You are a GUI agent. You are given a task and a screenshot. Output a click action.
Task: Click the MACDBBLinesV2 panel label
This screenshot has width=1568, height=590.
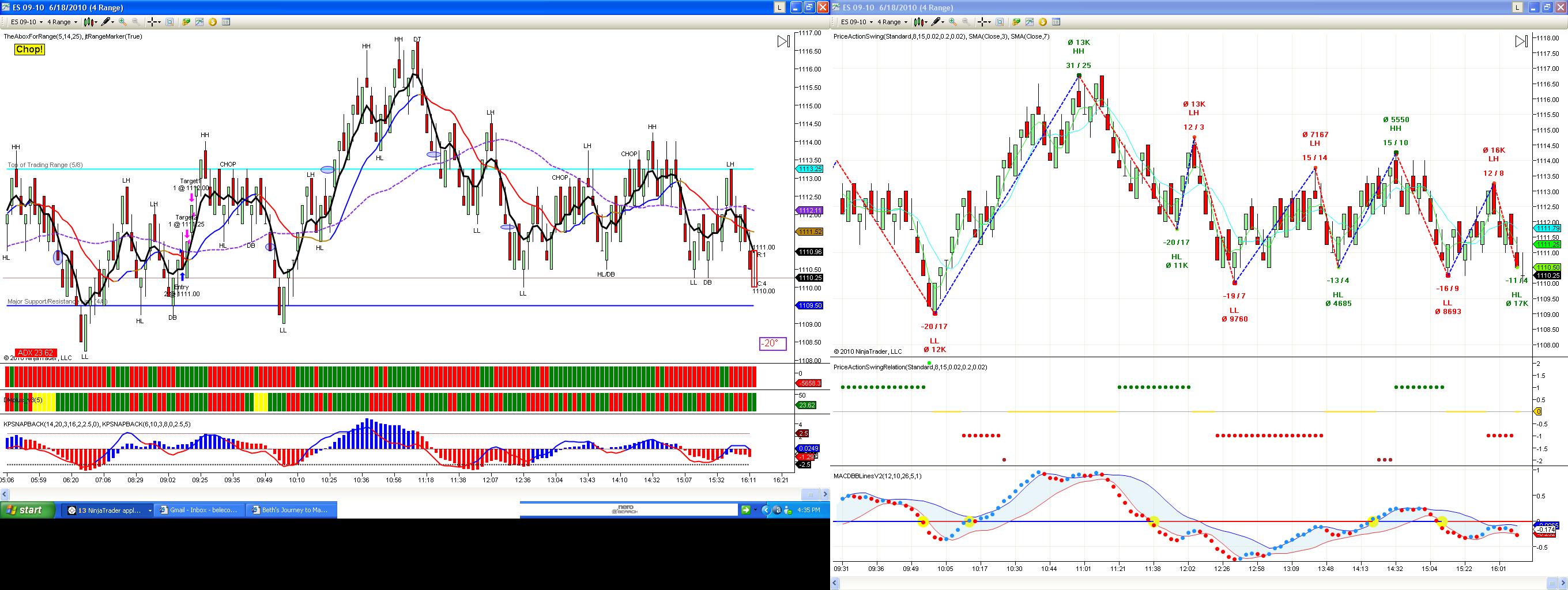877,476
